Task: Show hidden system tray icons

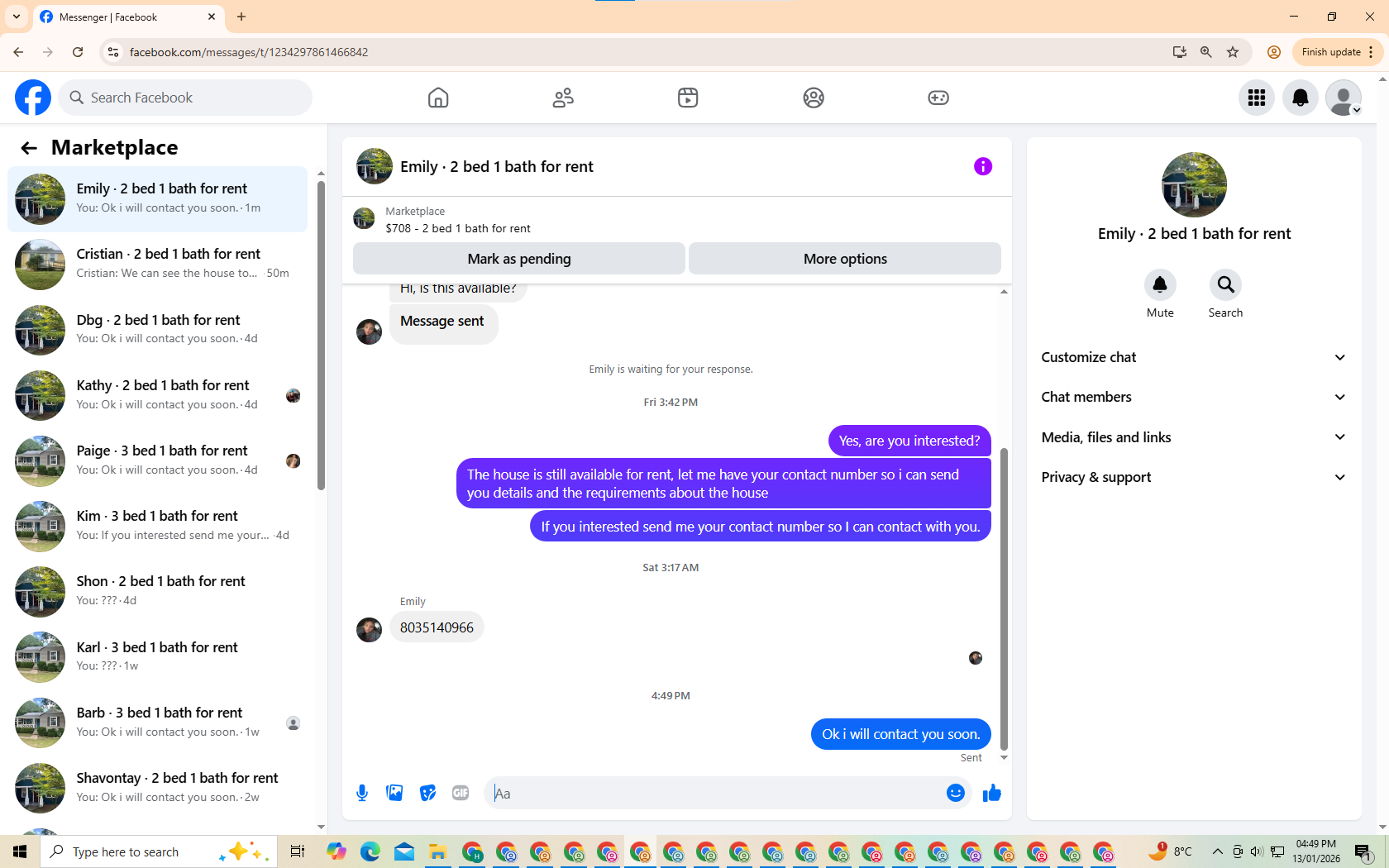Action: (x=1217, y=851)
